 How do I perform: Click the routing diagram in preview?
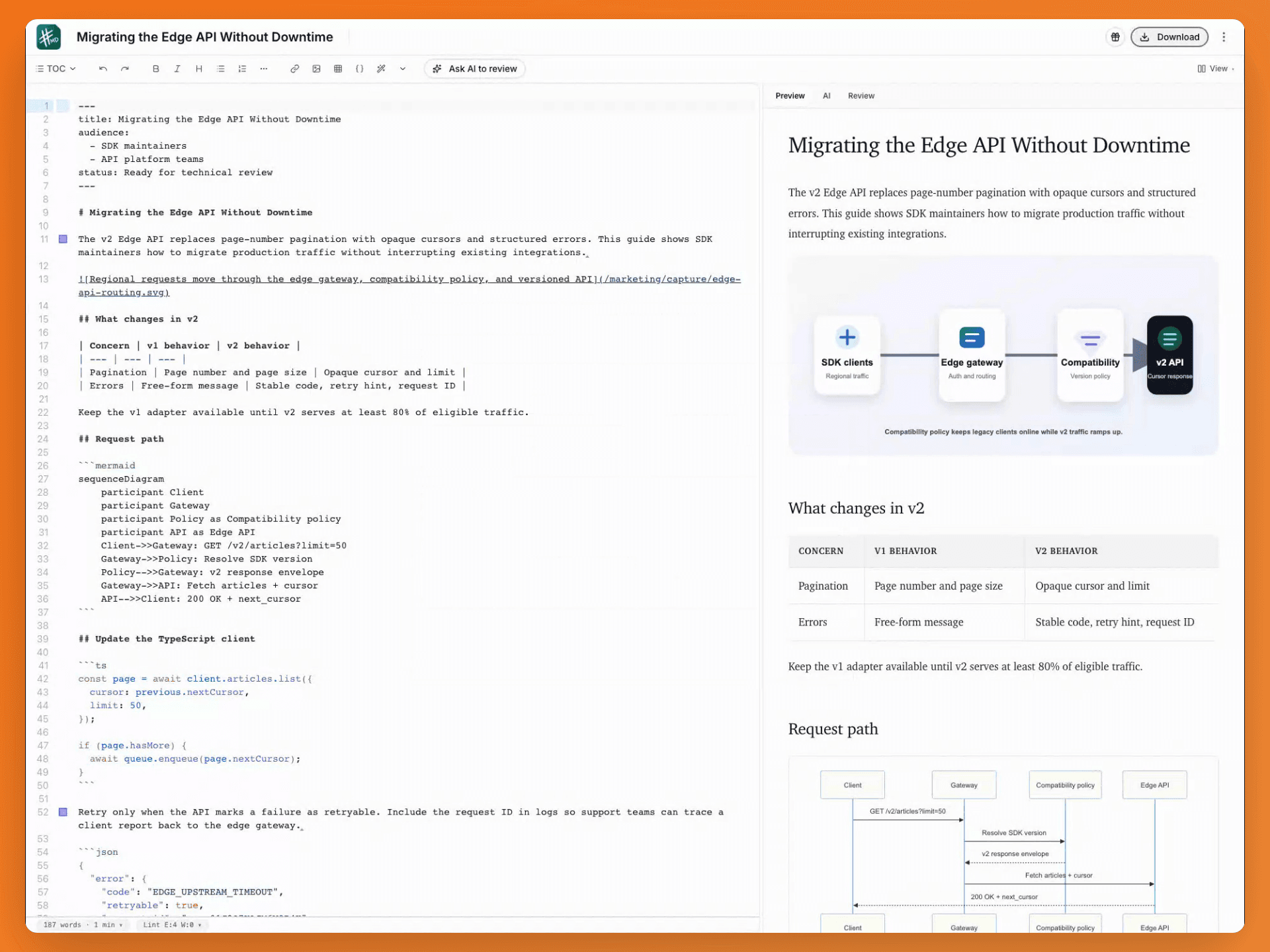pyautogui.click(x=1003, y=356)
